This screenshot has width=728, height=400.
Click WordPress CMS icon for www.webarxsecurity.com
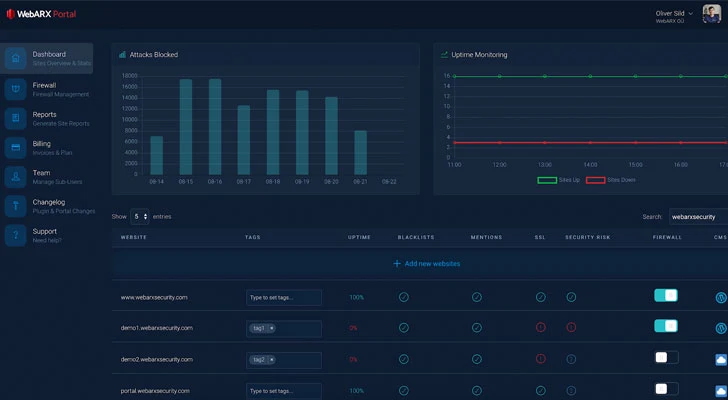tap(721, 297)
